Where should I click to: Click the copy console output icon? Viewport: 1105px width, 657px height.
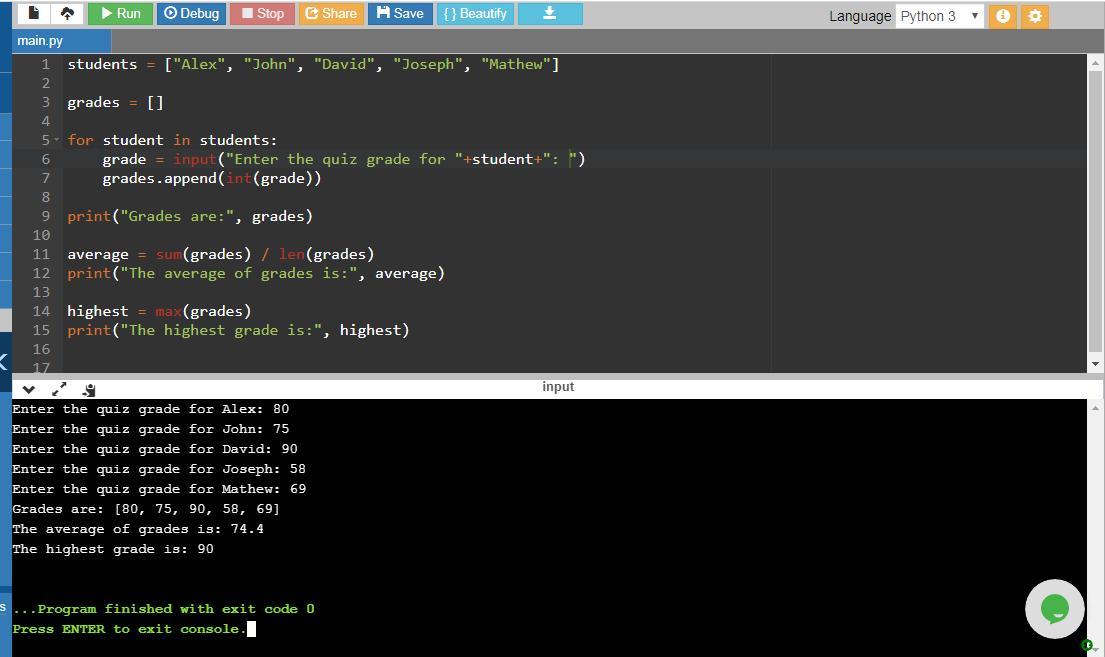point(89,389)
